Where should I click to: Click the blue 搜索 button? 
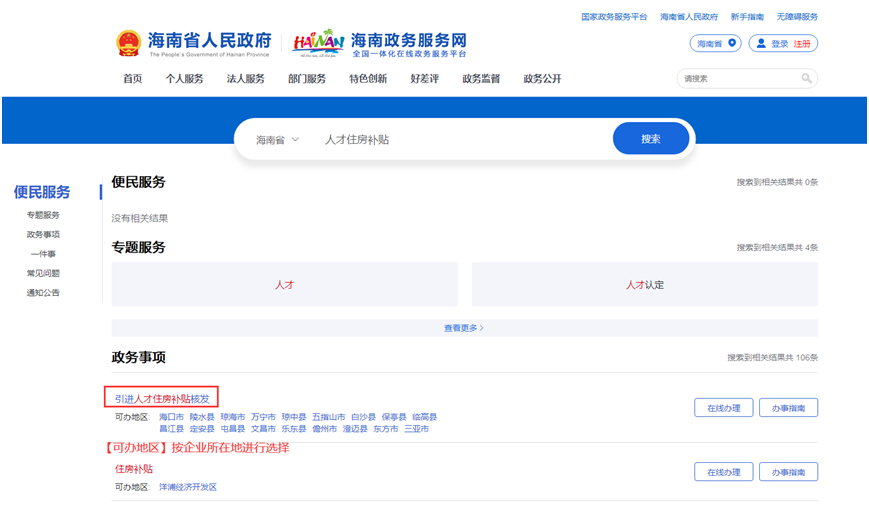pyautogui.click(x=651, y=139)
